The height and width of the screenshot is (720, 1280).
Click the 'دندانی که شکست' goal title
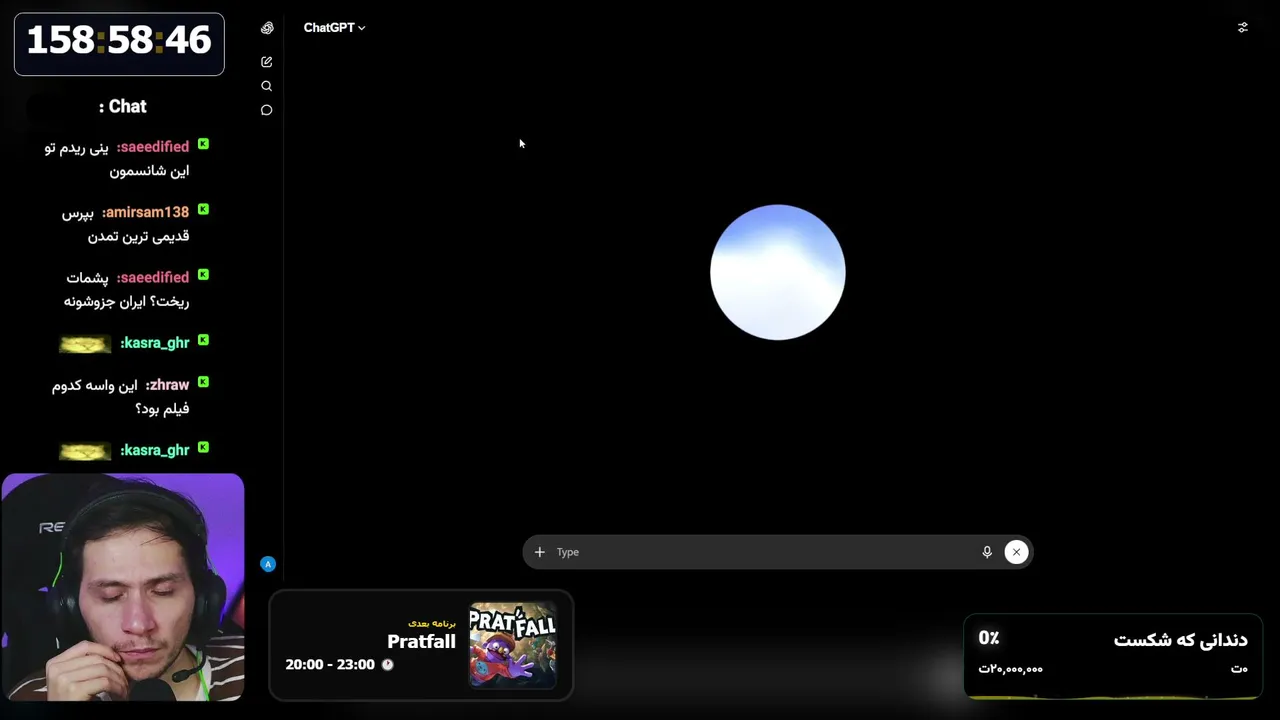(1181, 640)
